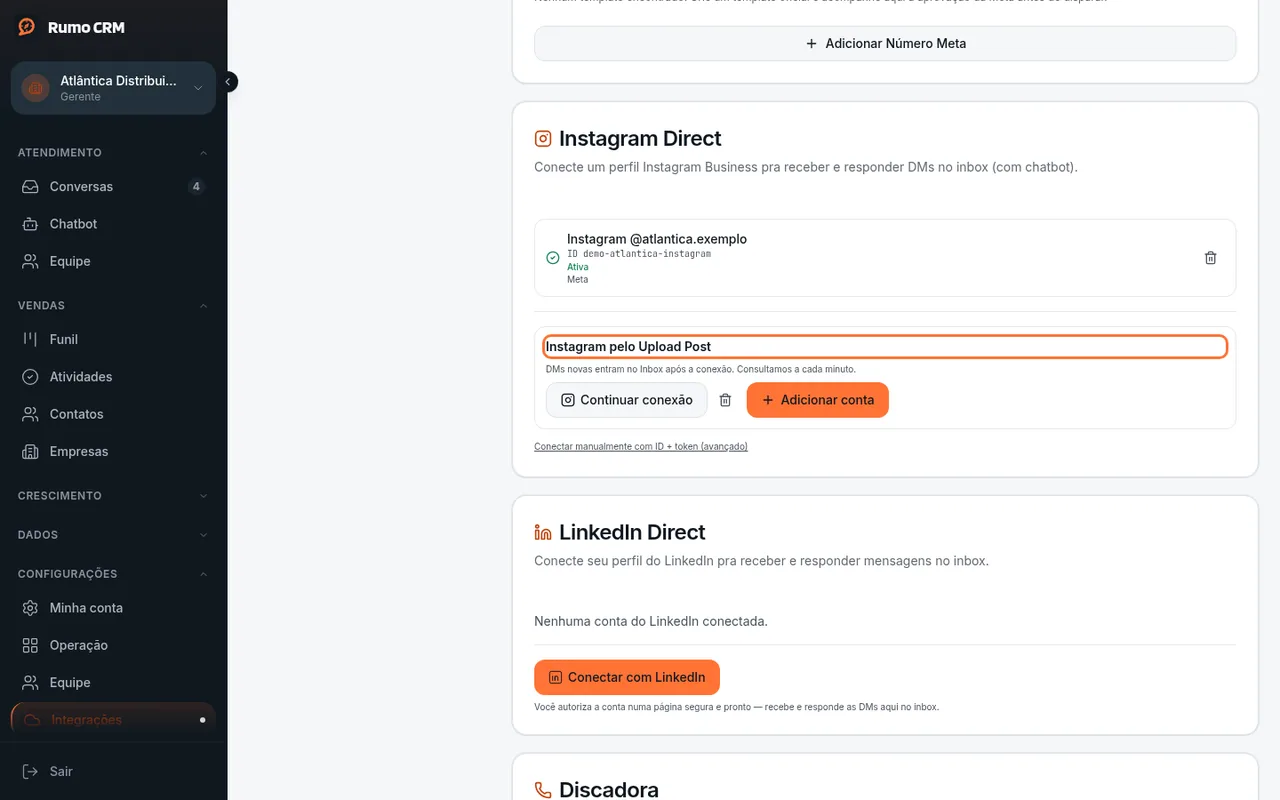Open Conversas inbox
This screenshot has width=1280, height=800.
pyautogui.click(x=113, y=187)
